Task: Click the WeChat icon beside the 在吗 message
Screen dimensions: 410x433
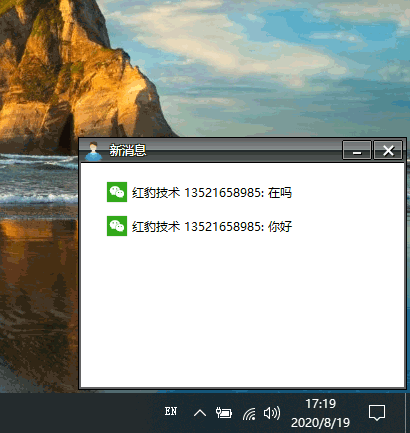Action: 117,192
